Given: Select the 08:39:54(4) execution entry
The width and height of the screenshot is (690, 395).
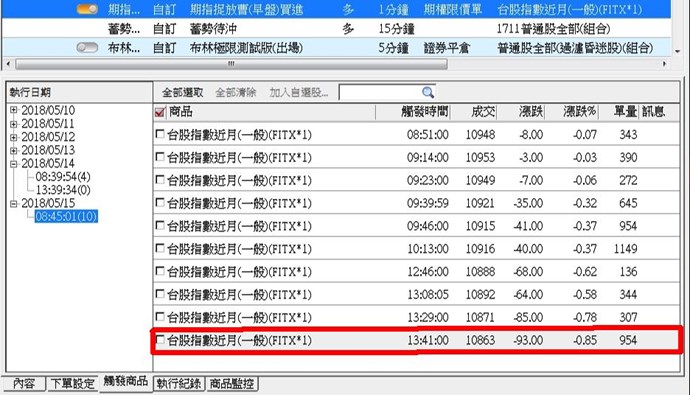Looking at the screenshot, I should point(63,177).
